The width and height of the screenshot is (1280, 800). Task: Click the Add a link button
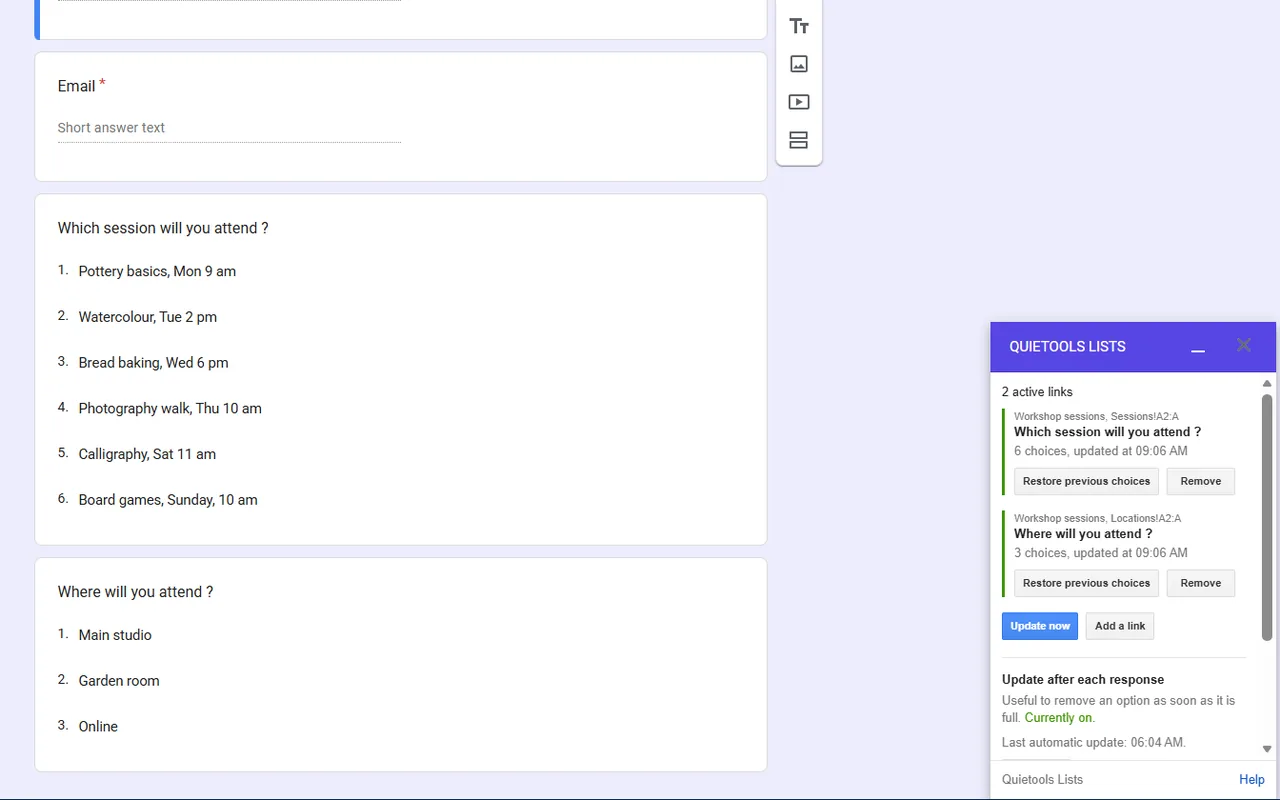tap(1120, 626)
